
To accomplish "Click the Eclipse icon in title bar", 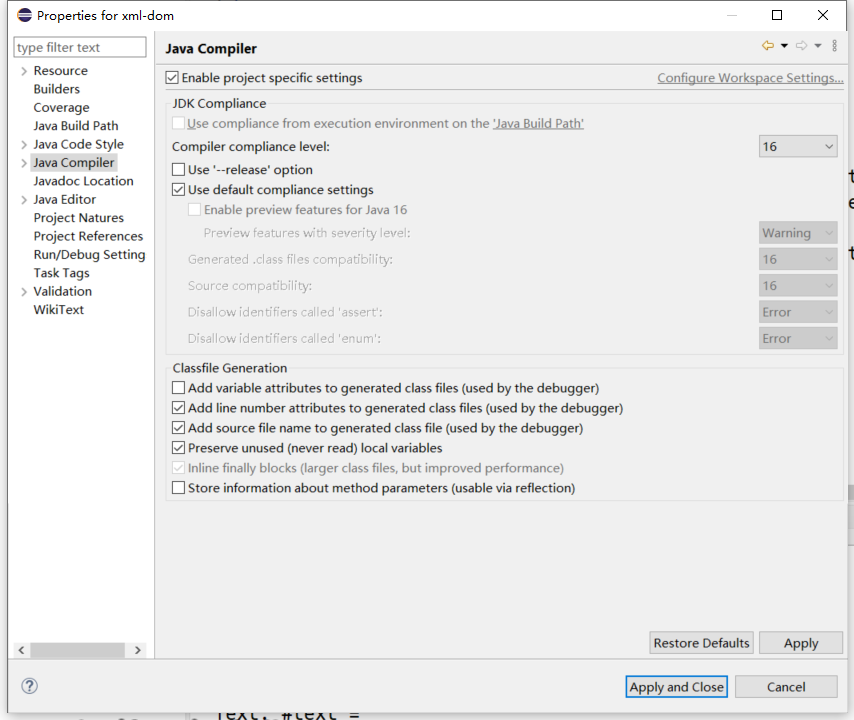I will (x=25, y=15).
